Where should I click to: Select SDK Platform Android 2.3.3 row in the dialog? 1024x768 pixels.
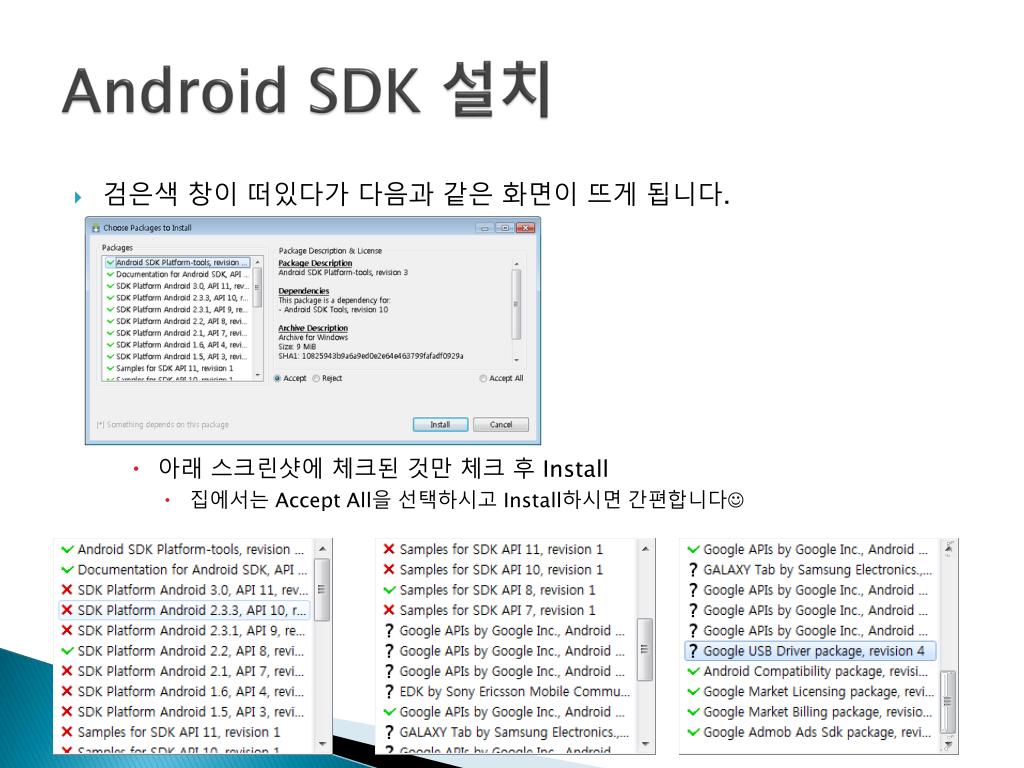(x=177, y=298)
